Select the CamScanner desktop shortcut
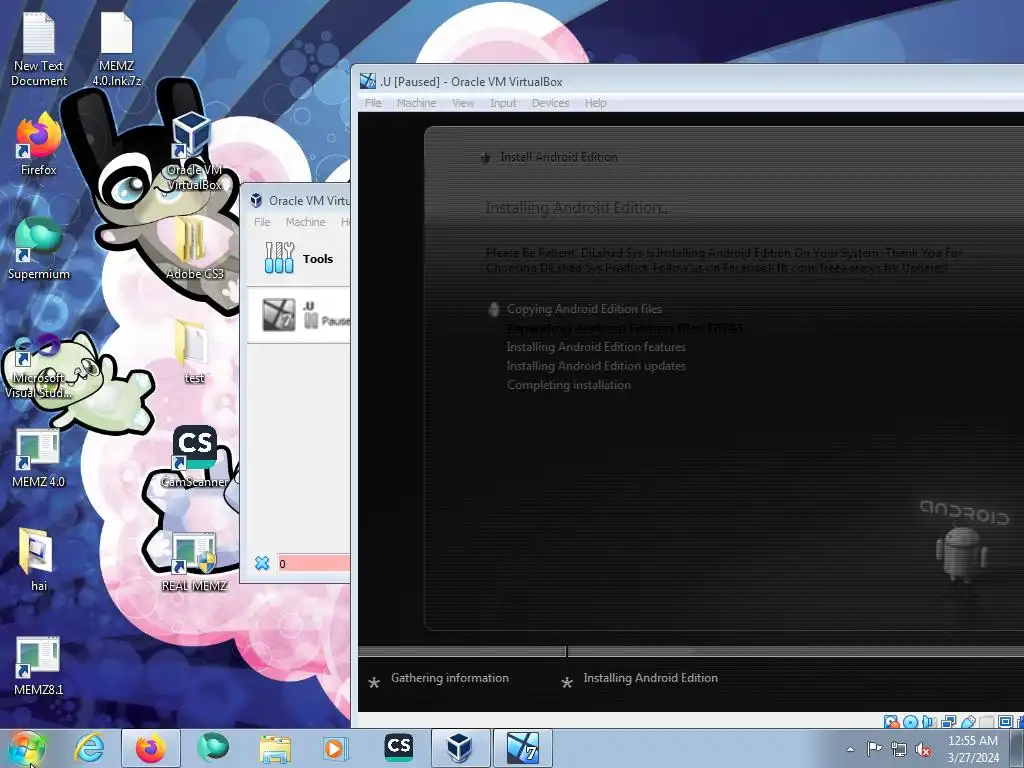Viewport: 1024px width, 768px height. [194, 457]
